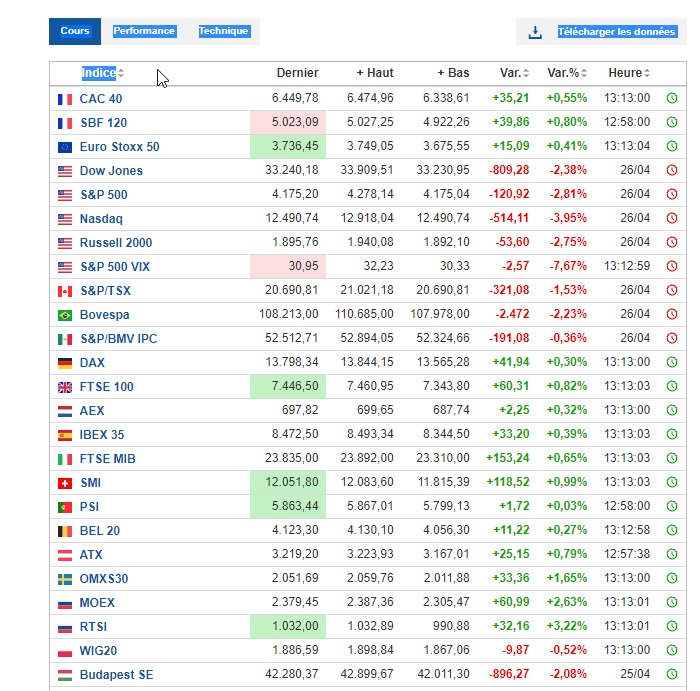
Task: Click the green clock icon in Budapest SE row
Action: click(x=672, y=674)
